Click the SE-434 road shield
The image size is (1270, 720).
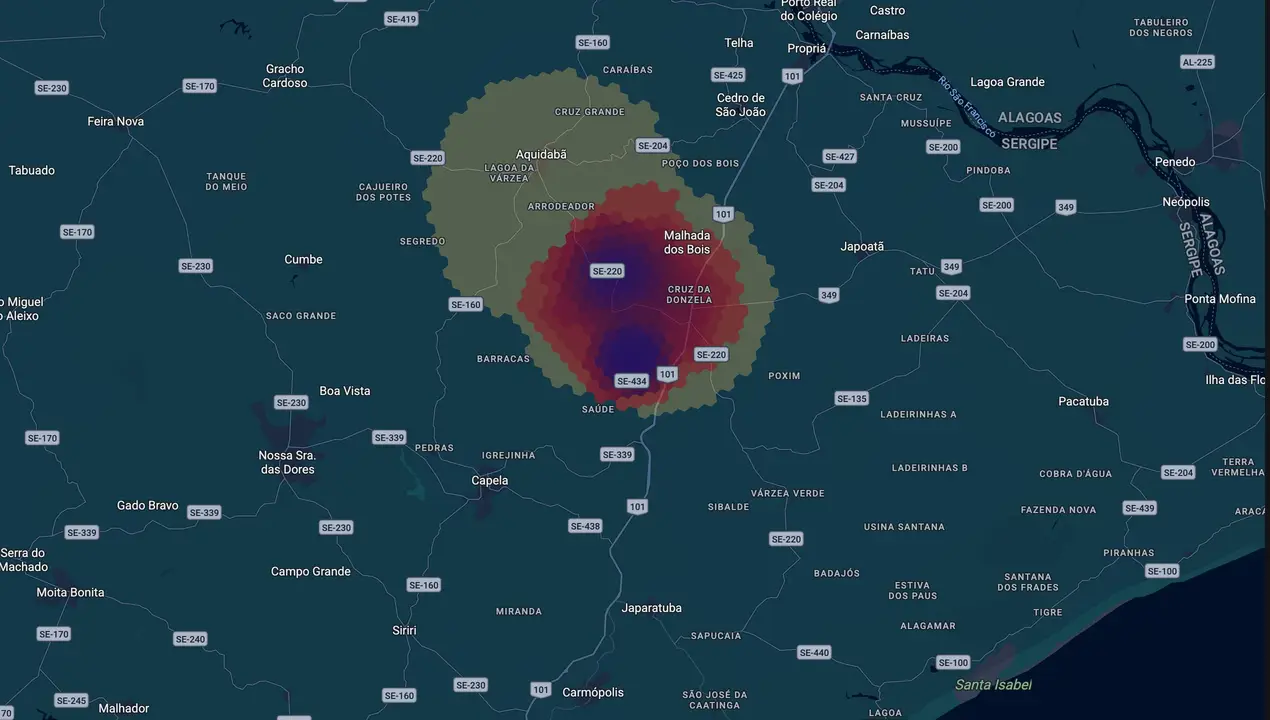pyautogui.click(x=632, y=381)
